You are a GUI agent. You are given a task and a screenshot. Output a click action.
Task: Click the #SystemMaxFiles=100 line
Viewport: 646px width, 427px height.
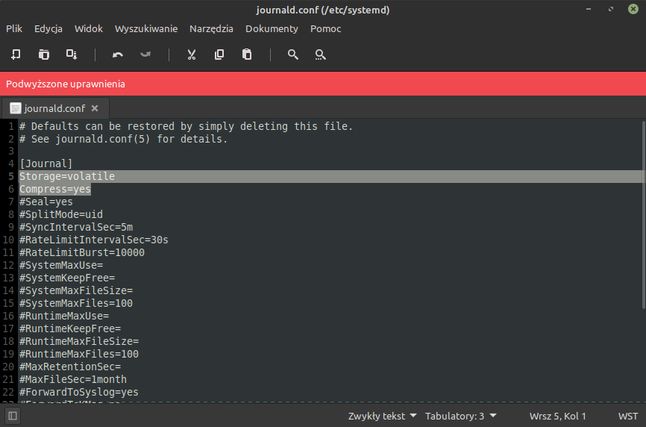(x=76, y=303)
